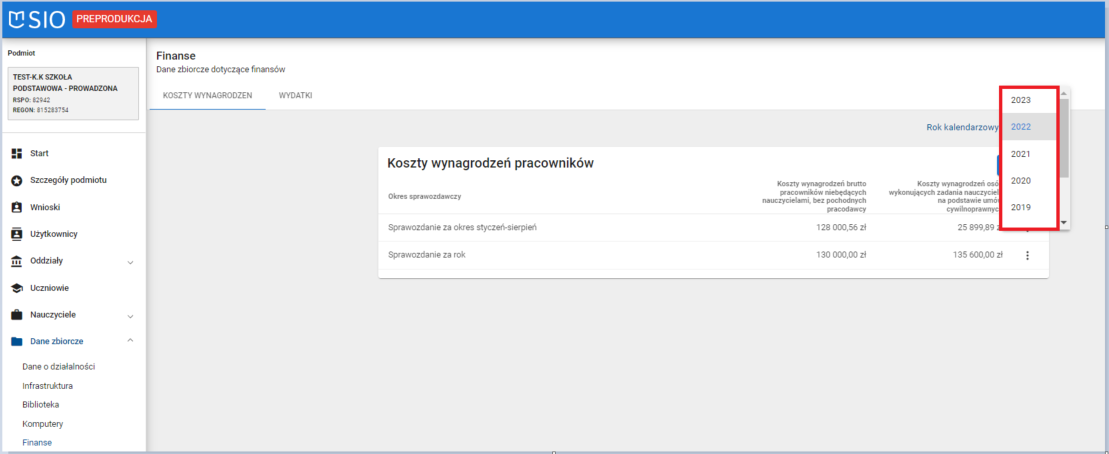Click the Oddziały building icon
This screenshot has width=1109, height=454.
coord(16,261)
